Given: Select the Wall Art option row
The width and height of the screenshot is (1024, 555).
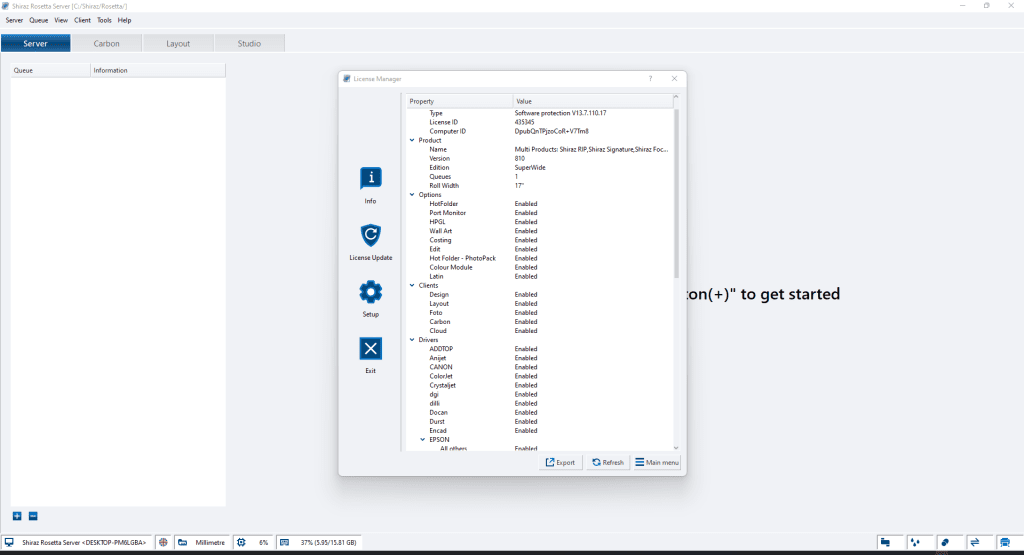Looking at the screenshot, I should pyautogui.click(x=539, y=231).
